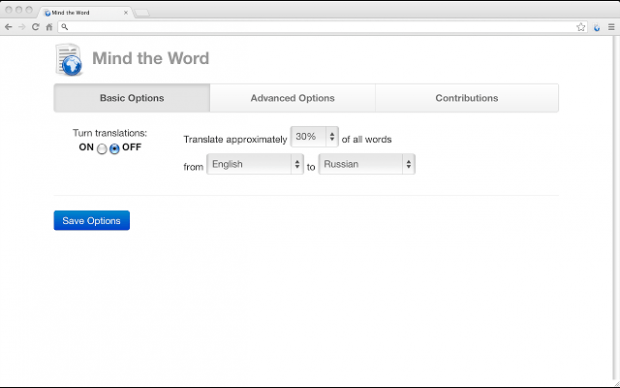Select the Basic Options tab
620x388 pixels.
point(132,98)
